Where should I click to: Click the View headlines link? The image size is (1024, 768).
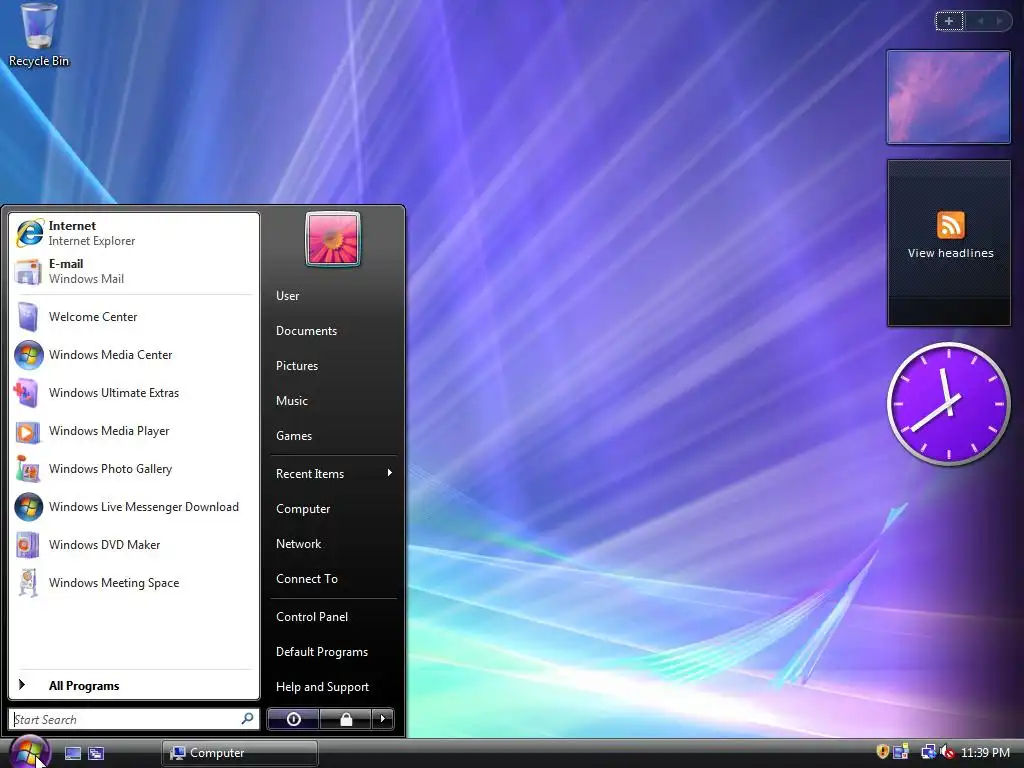coord(950,253)
